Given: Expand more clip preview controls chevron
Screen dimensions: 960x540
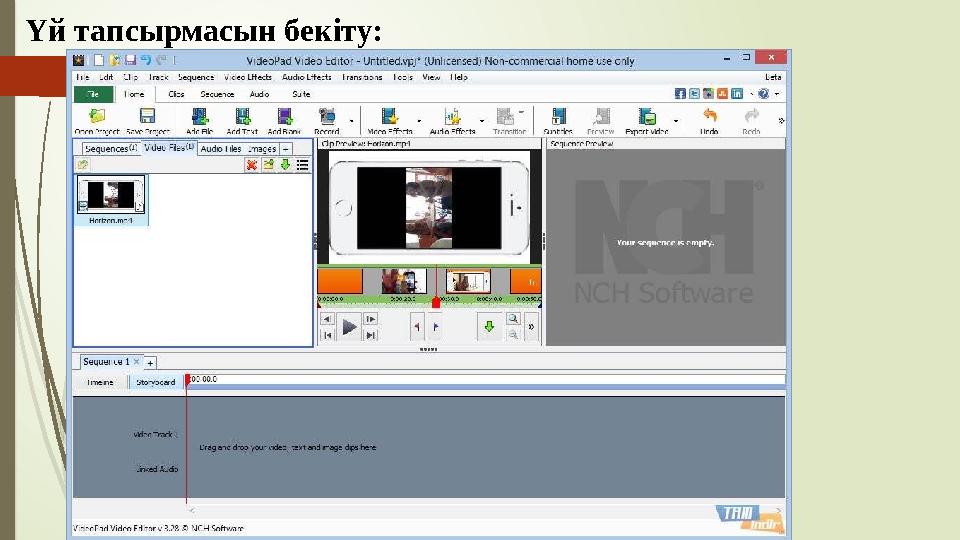Looking at the screenshot, I should click(531, 327).
